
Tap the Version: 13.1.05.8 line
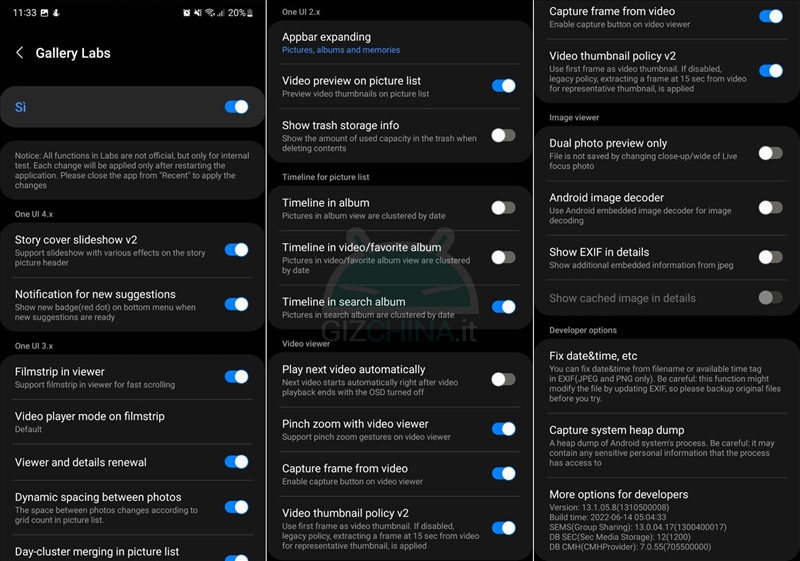pos(609,507)
